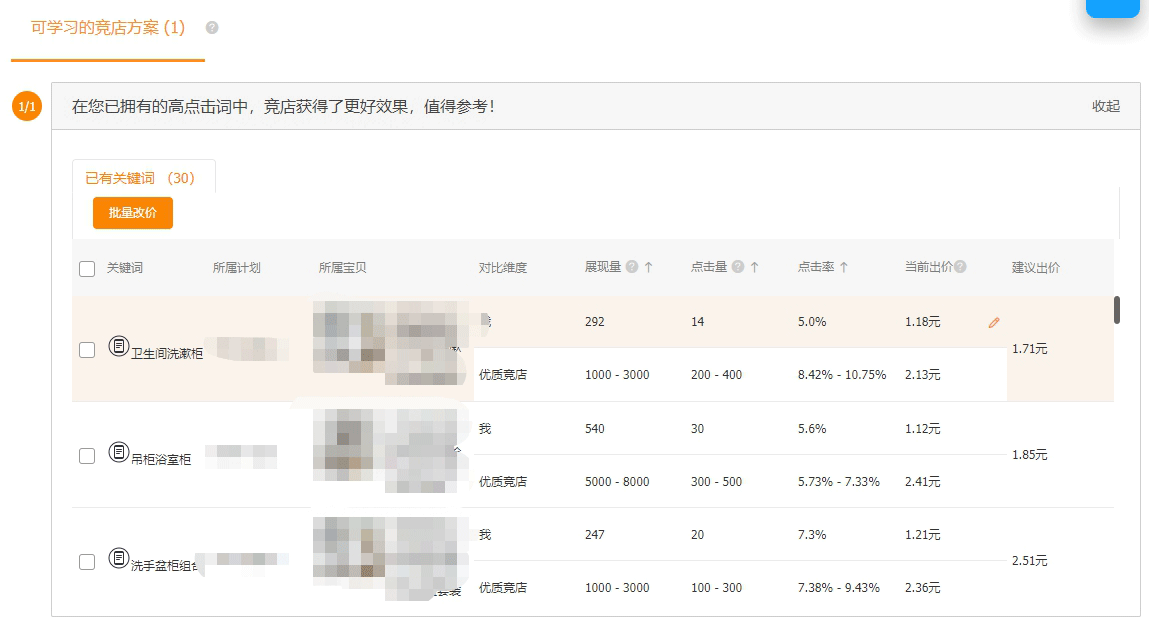The width and height of the screenshot is (1149, 631).
Task: Click the document icon beside 卫生间洗漱柜
Action: click(x=119, y=347)
